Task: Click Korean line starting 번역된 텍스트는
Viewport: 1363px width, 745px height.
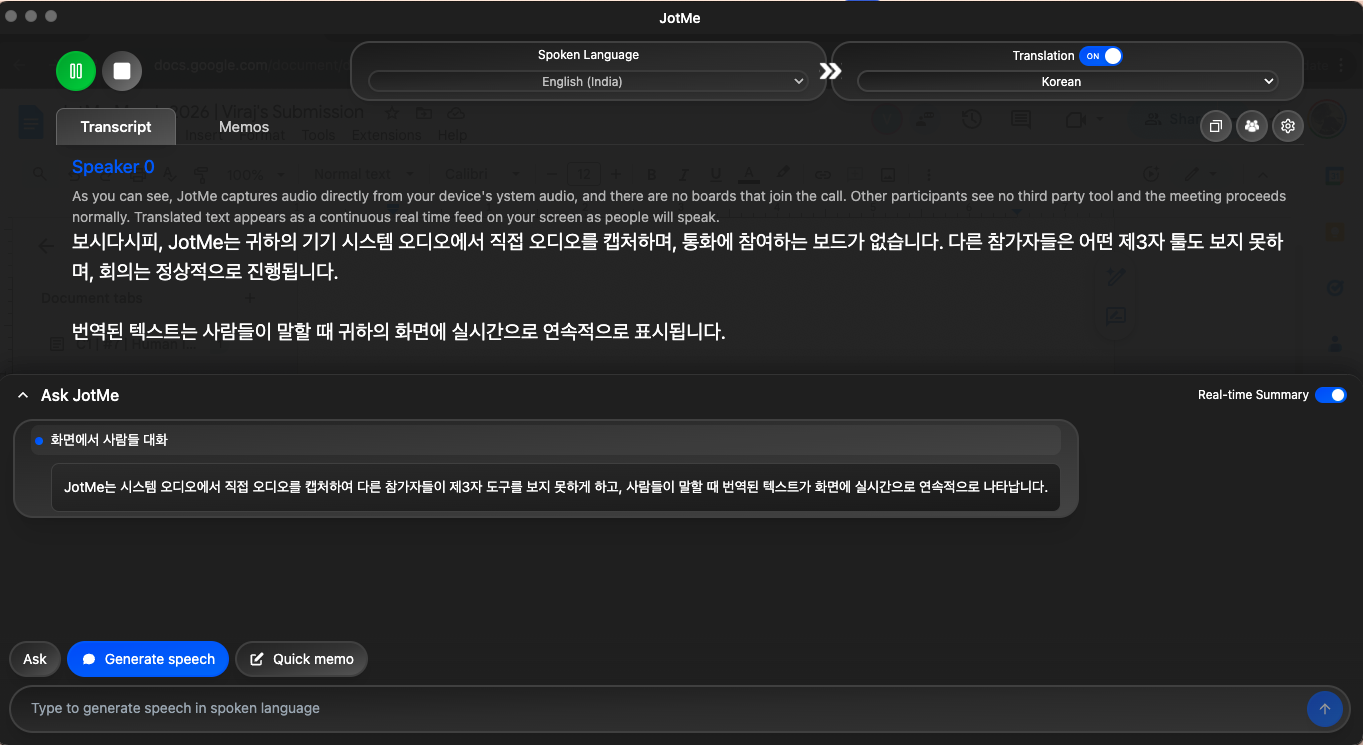Action: tap(398, 332)
